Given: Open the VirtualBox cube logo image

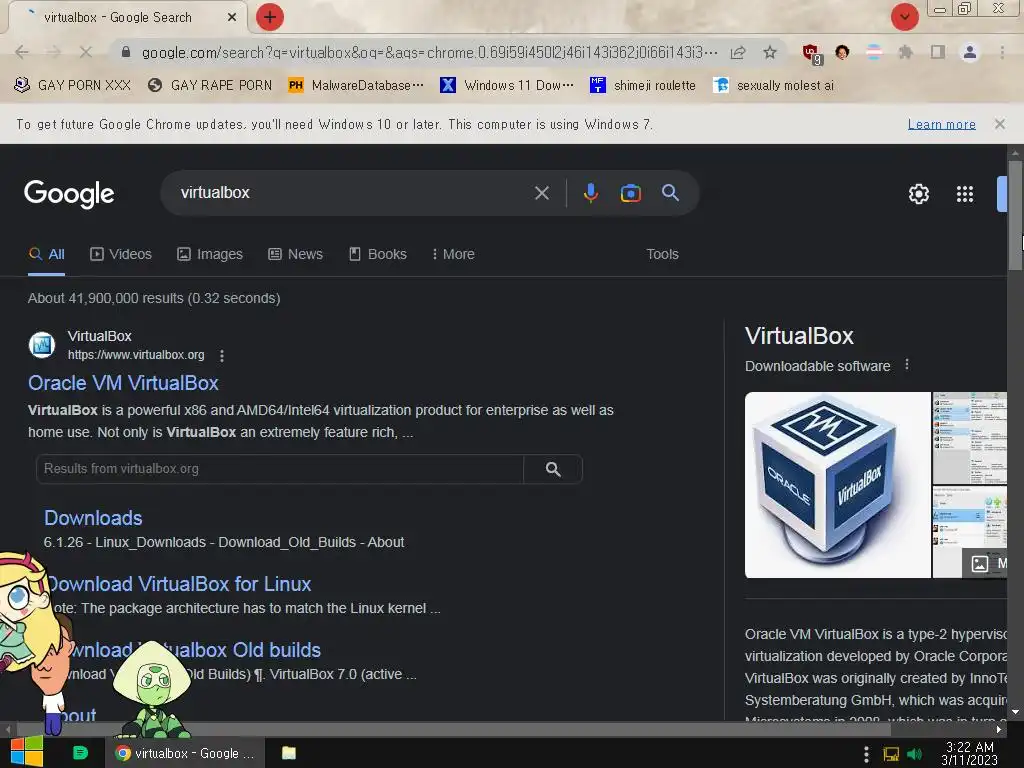Looking at the screenshot, I should click(x=837, y=485).
